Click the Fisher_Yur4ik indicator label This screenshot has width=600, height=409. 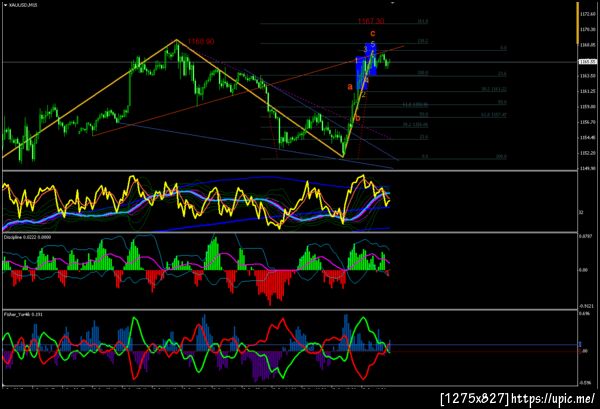(23, 314)
